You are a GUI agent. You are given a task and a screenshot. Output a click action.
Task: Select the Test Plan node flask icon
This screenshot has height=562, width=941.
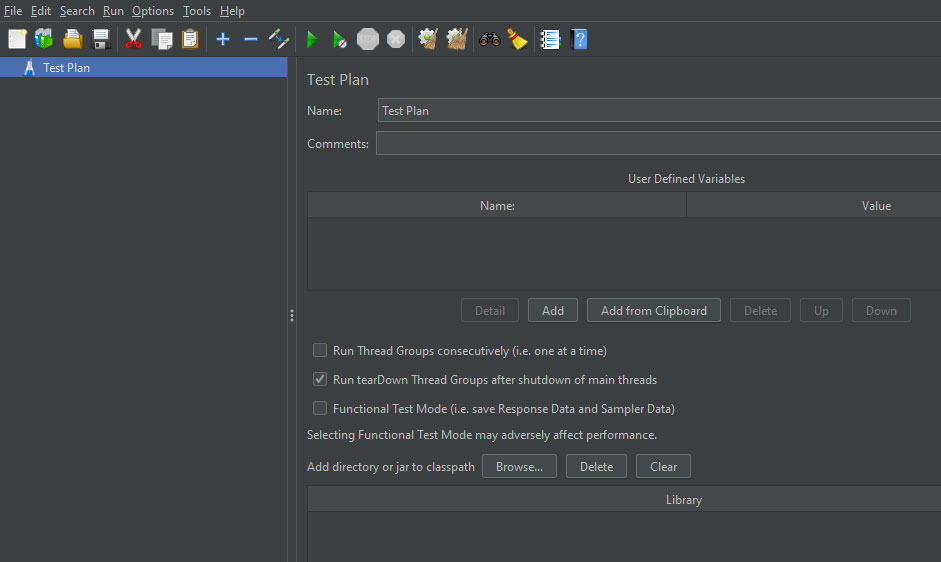(29, 68)
